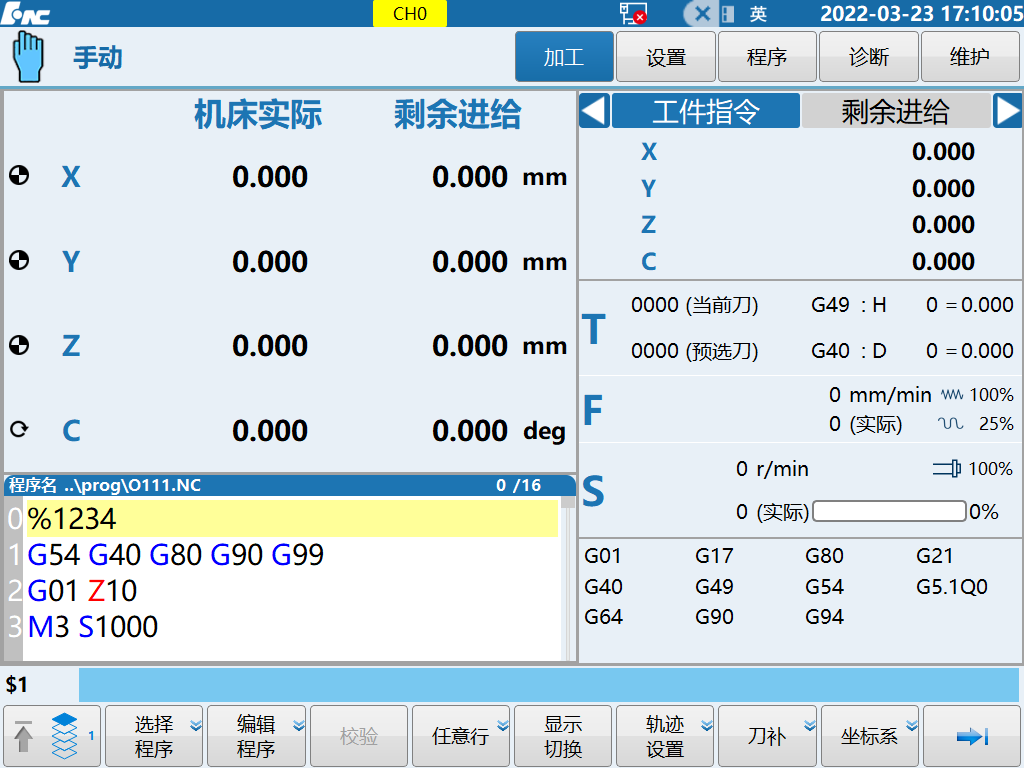Click the manual mode hand icon
1024x768 pixels.
pos(29,56)
